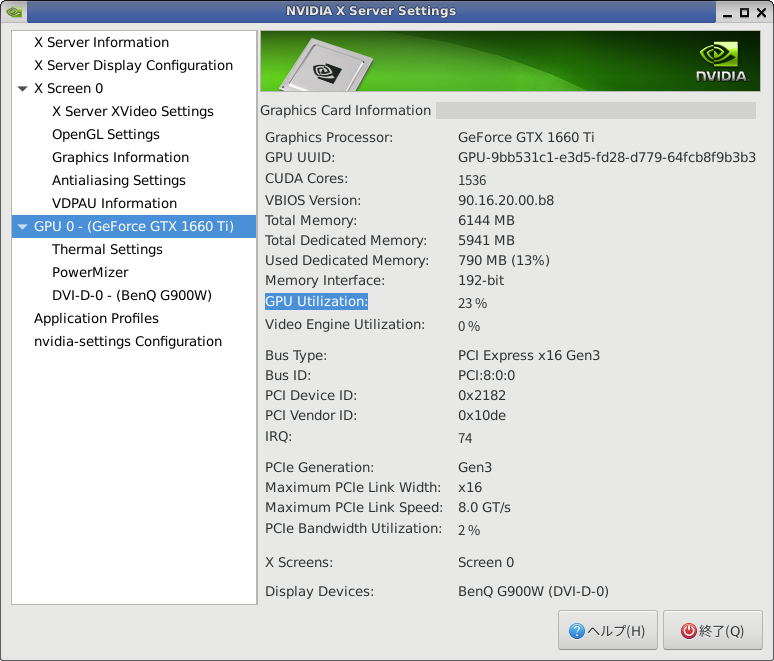This screenshot has height=661, width=774.
Task: Select GPU 0 - (GeForce GTX 1660 Ti)
Action: coord(134,227)
